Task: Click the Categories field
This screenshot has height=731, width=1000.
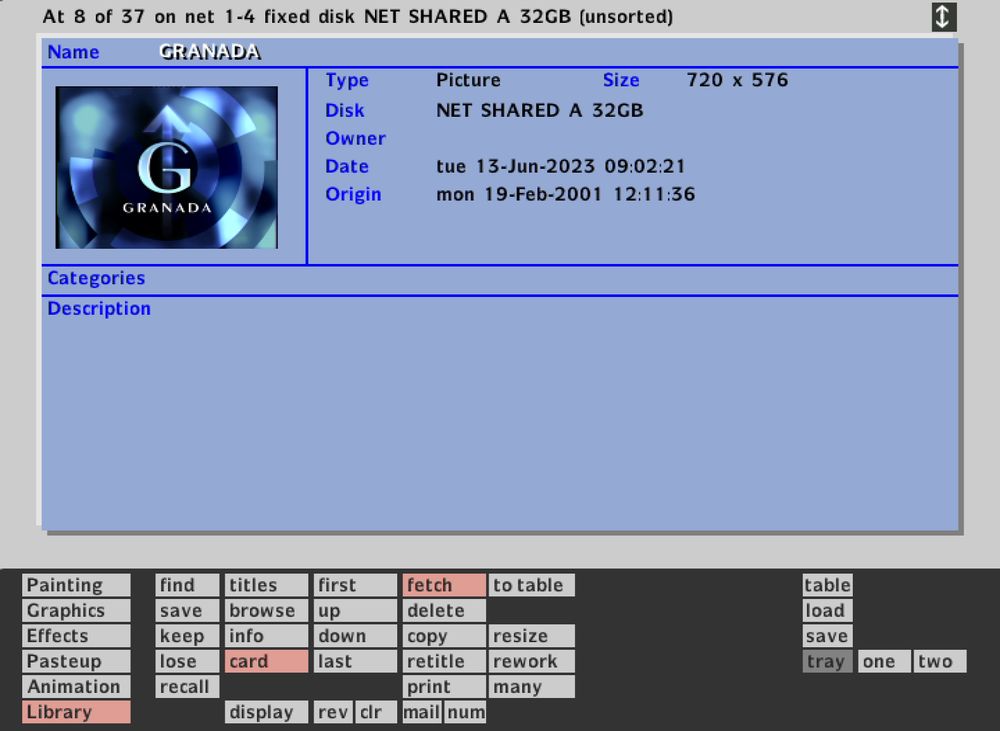Action: pos(500,279)
